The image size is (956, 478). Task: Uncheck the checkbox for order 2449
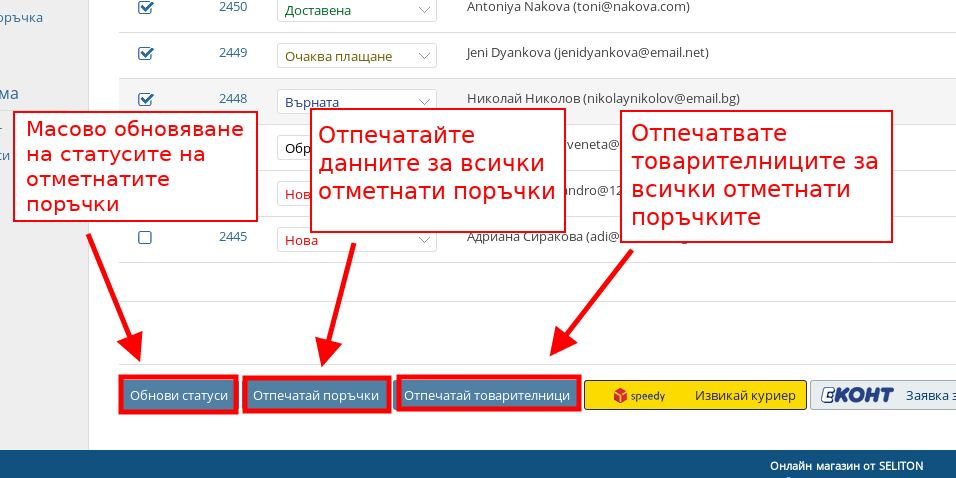click(x=145, y=54)
